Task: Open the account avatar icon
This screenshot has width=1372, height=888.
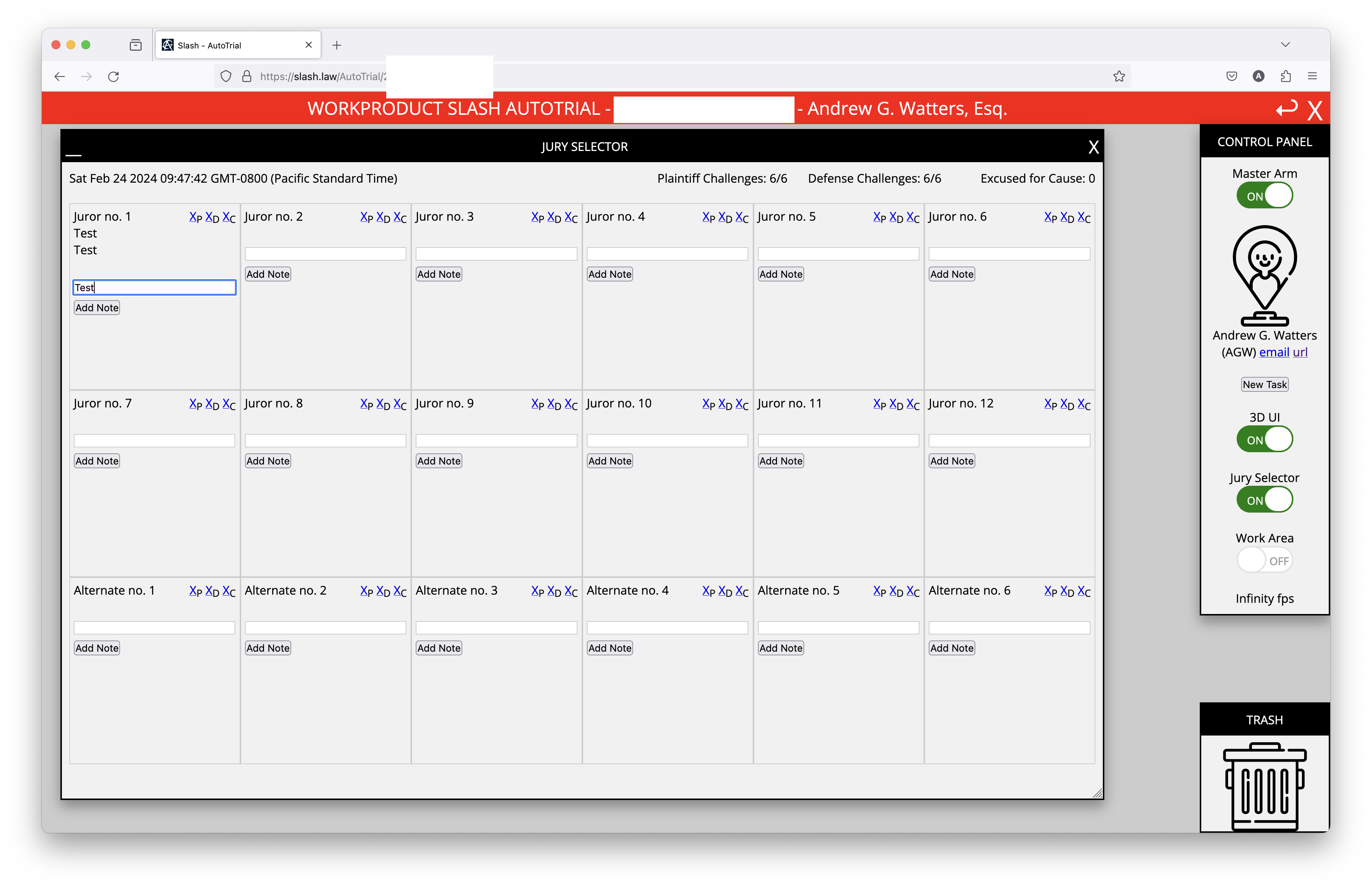Action: click(x=1258, y=76)
